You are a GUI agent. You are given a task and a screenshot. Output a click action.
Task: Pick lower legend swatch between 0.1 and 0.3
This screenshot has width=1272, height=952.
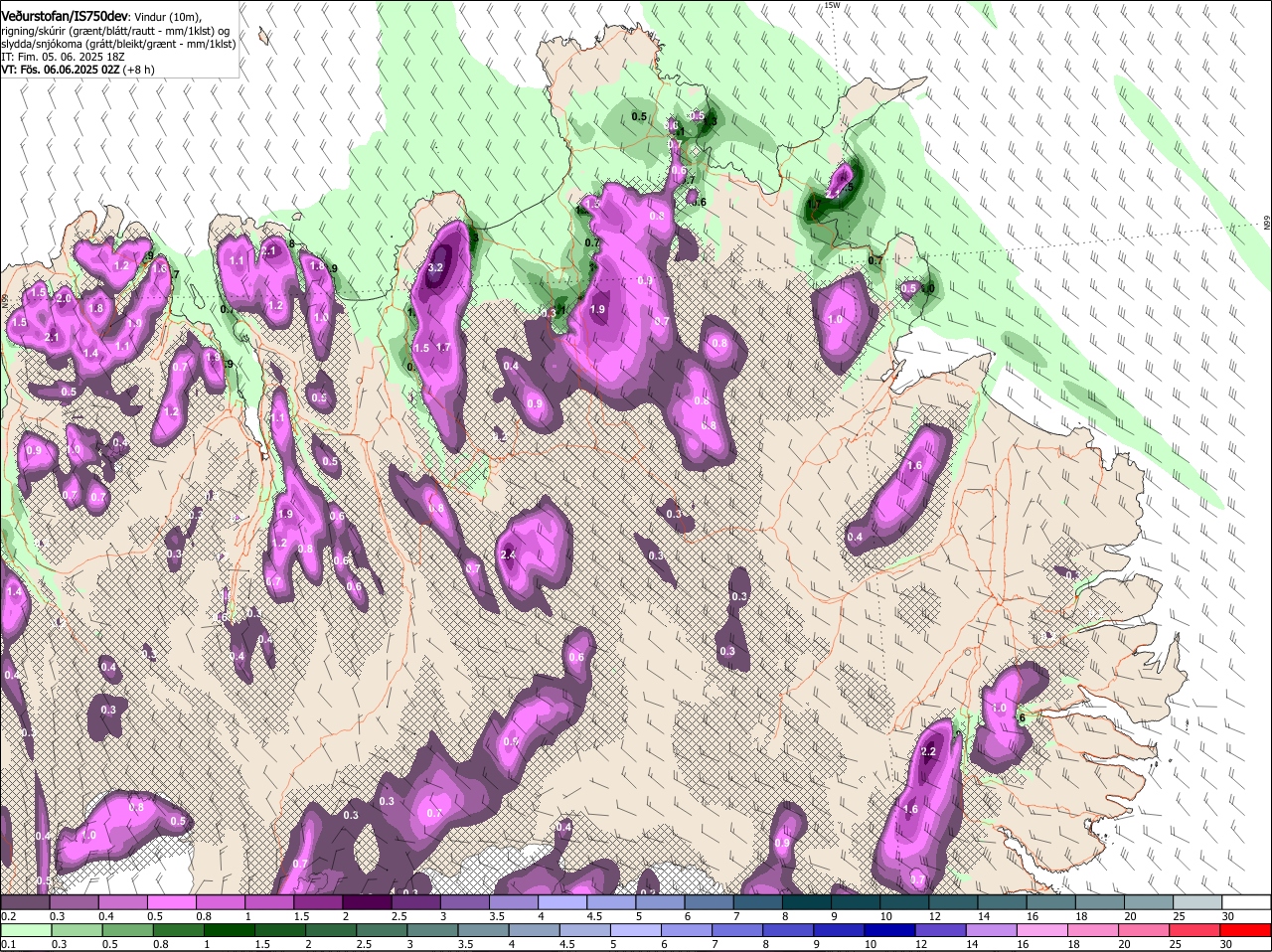click(26, 930)
